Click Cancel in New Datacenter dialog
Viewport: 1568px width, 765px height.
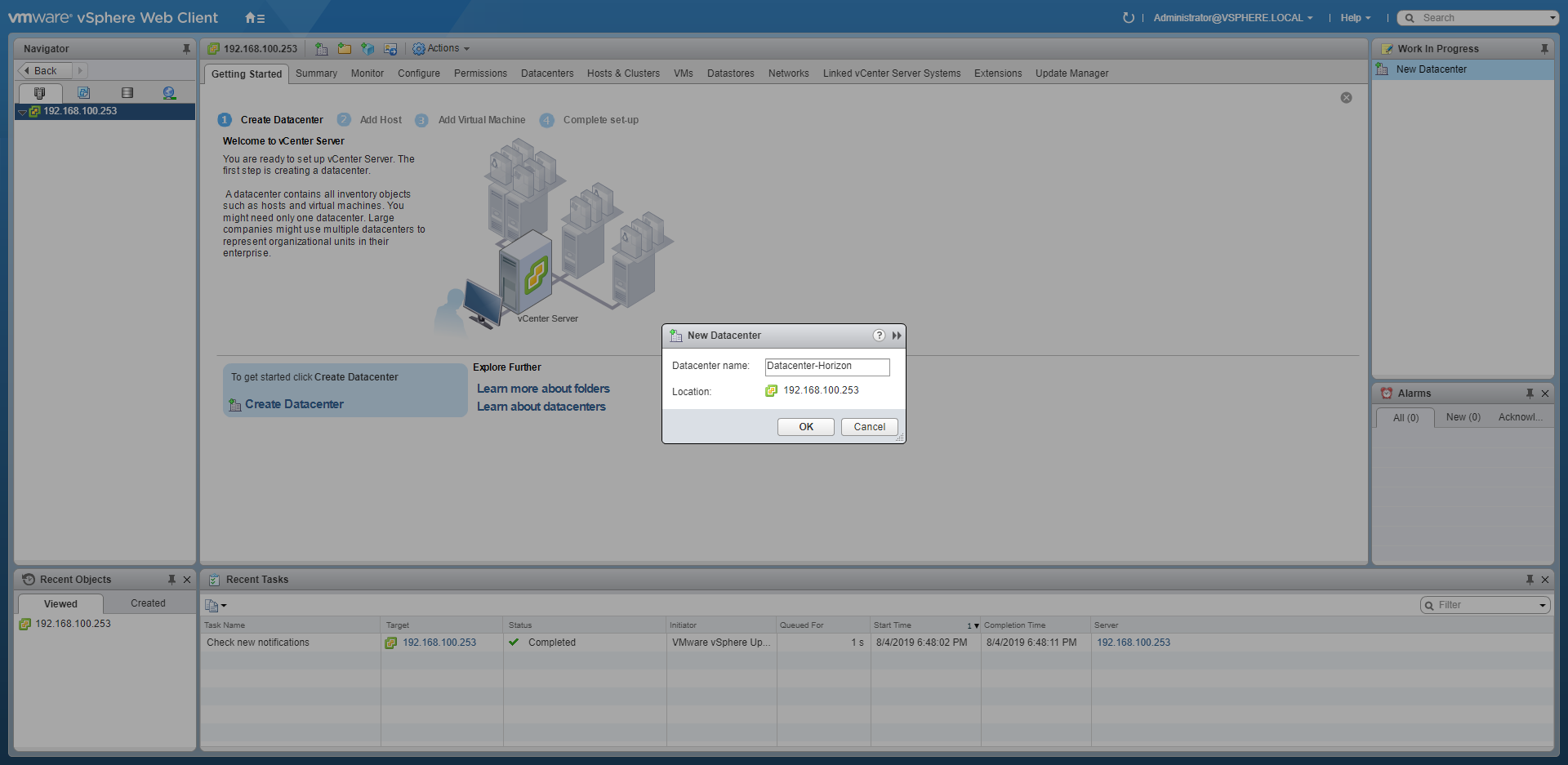pyautogui.click(x=869, y=427)
